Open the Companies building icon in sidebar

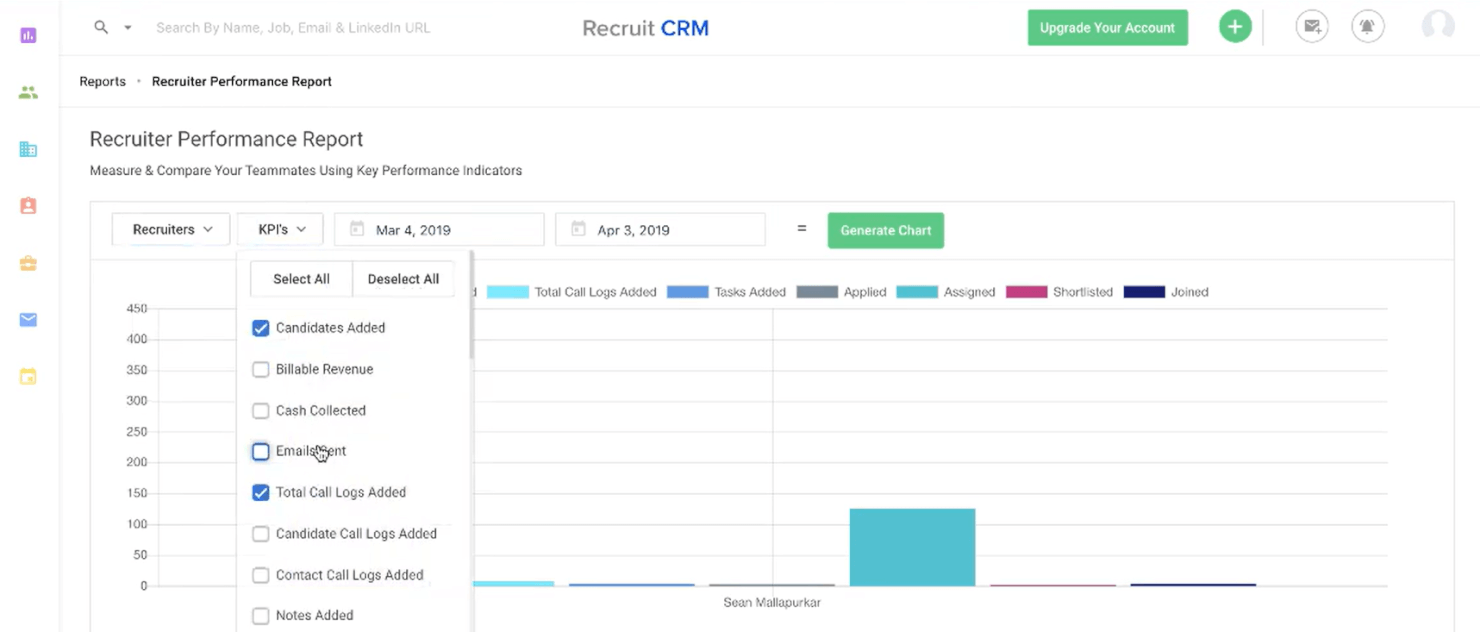coord(28,149)
